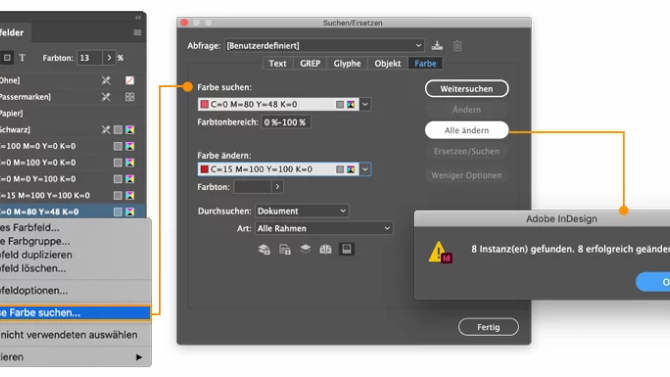Viewport: 670px width, 377px height.
Task: Click the empty Farbton field under Farbe ändern
Action: [x=253, y=187]
